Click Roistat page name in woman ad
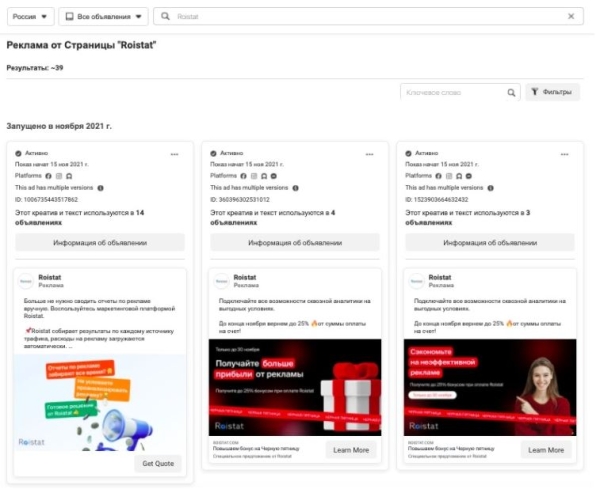Viewport: 600px width, 489px height. point(440,277)
